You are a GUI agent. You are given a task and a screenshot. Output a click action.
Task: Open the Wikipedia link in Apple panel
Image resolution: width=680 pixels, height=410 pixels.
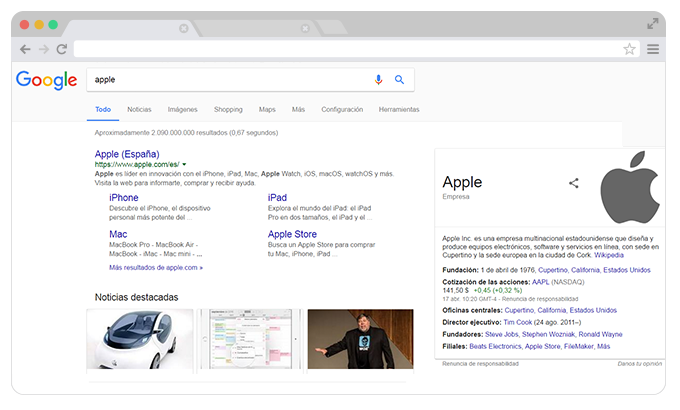(609, 255)
